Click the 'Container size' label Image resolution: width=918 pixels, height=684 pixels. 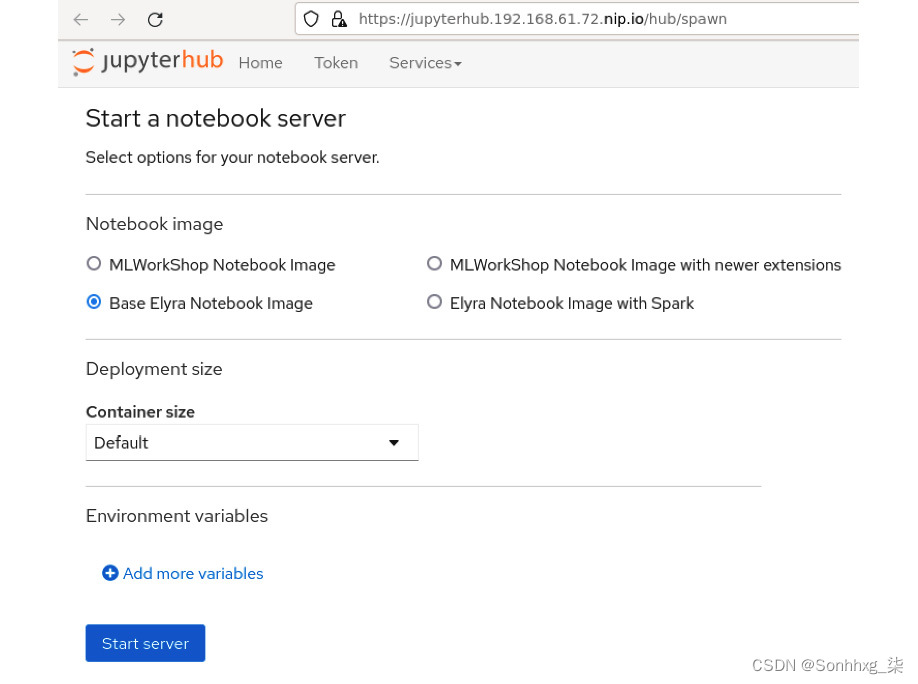(141, 412)
